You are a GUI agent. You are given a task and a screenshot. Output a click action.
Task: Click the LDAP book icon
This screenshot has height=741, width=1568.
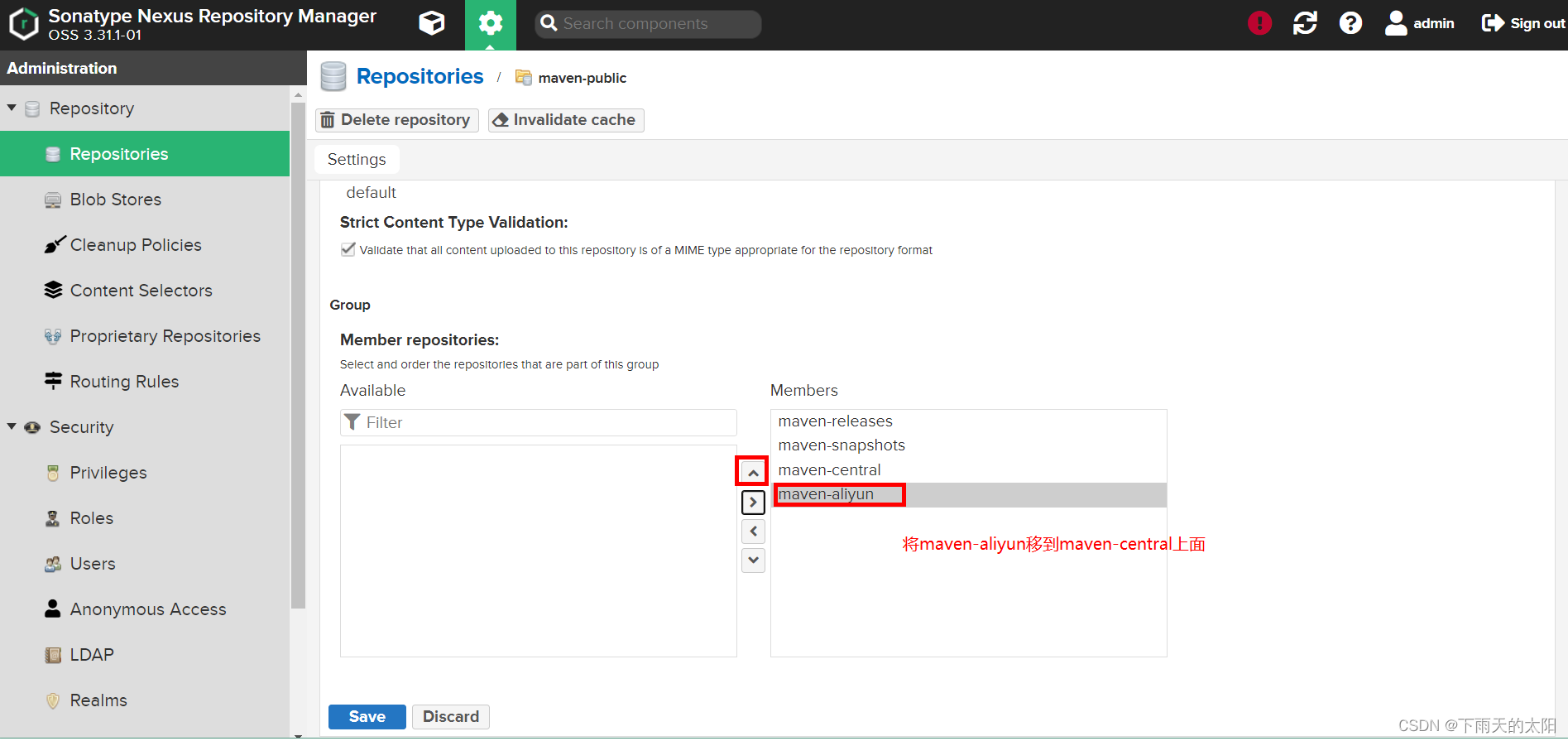53,655
